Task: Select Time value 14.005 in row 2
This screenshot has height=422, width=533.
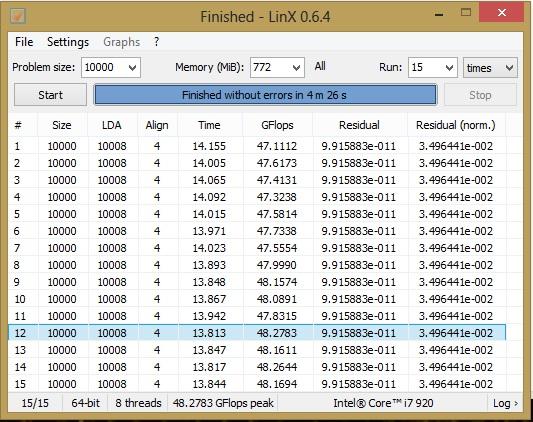Action: click(x=209, y=163)
